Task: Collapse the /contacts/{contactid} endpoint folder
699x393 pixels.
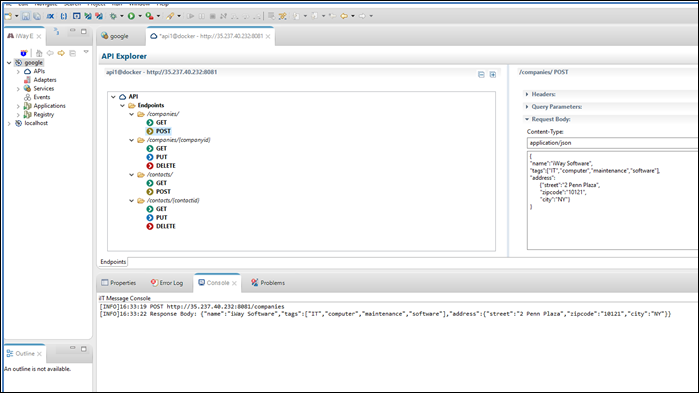Action: pyautogui.click(x=132, y=201)
